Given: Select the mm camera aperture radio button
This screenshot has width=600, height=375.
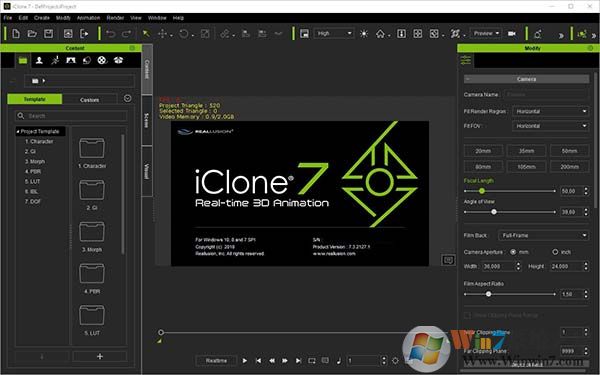Looking at the screenshot, I should tap(513, 252).
